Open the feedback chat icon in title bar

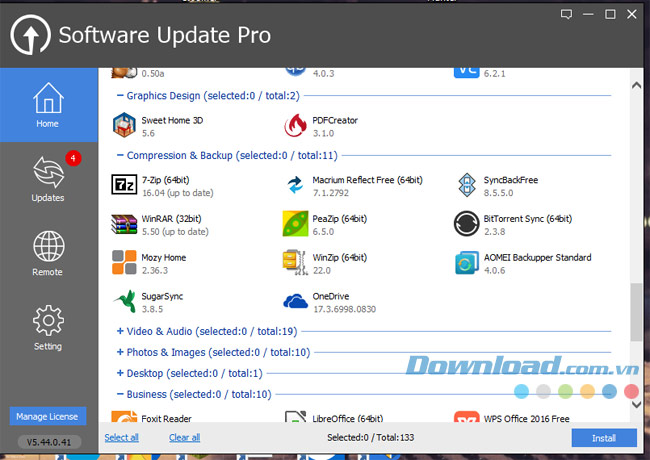[566, 15]
